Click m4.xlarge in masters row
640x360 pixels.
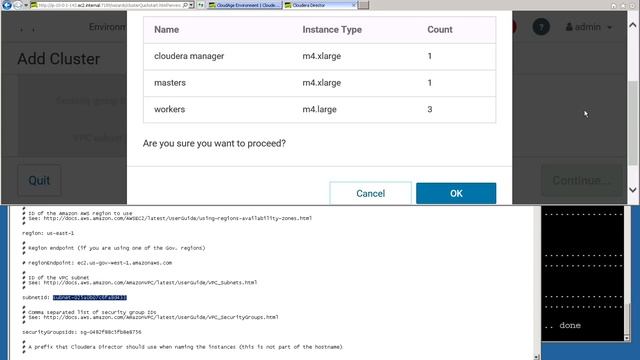point(322,82)
